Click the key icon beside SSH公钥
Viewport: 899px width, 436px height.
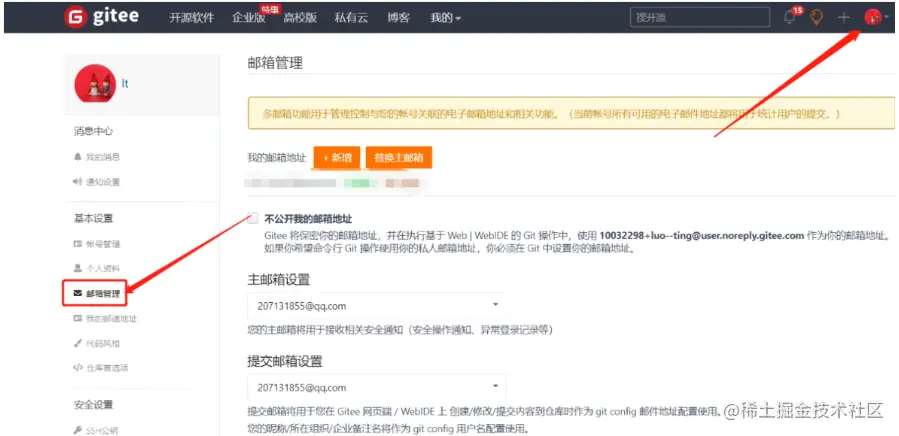point(77,430)
